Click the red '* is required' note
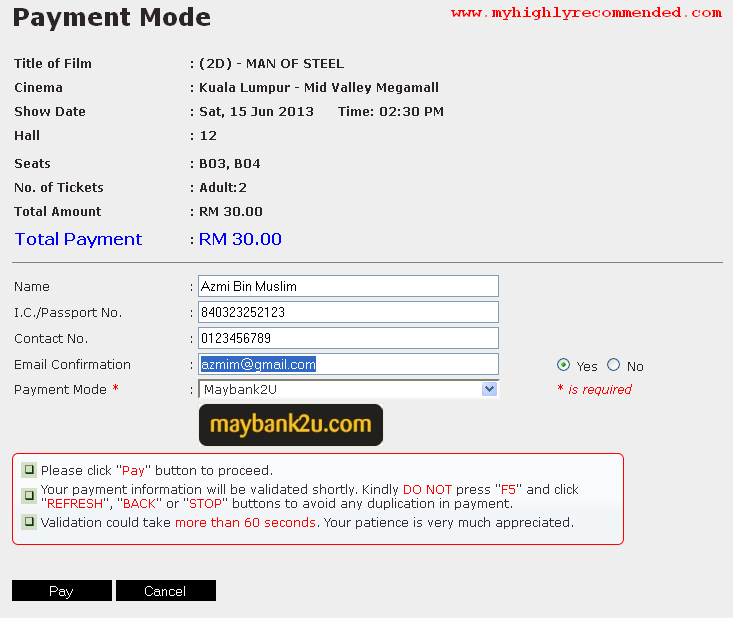This screenshot has height=618, width=733. [594, 389]
